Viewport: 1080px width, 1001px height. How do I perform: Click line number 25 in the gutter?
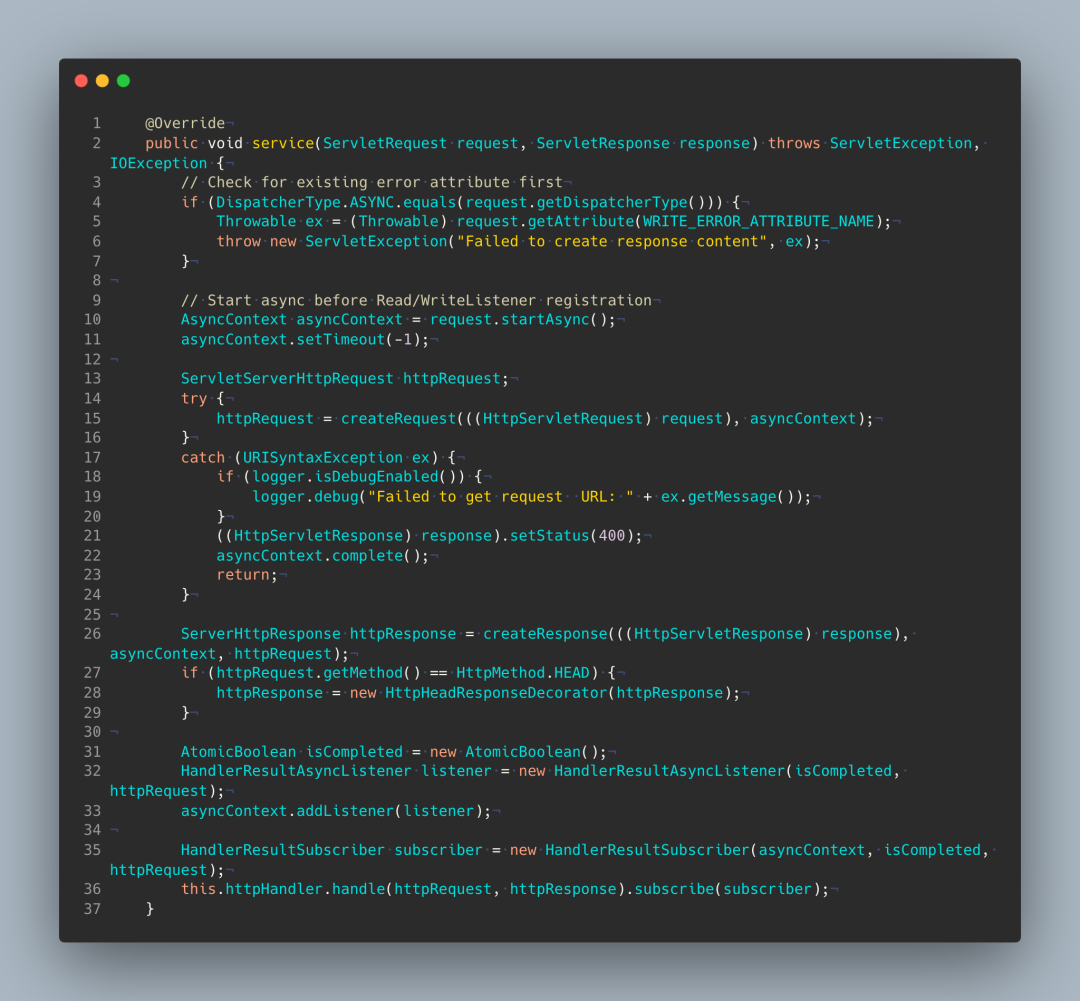coord(92,615)
